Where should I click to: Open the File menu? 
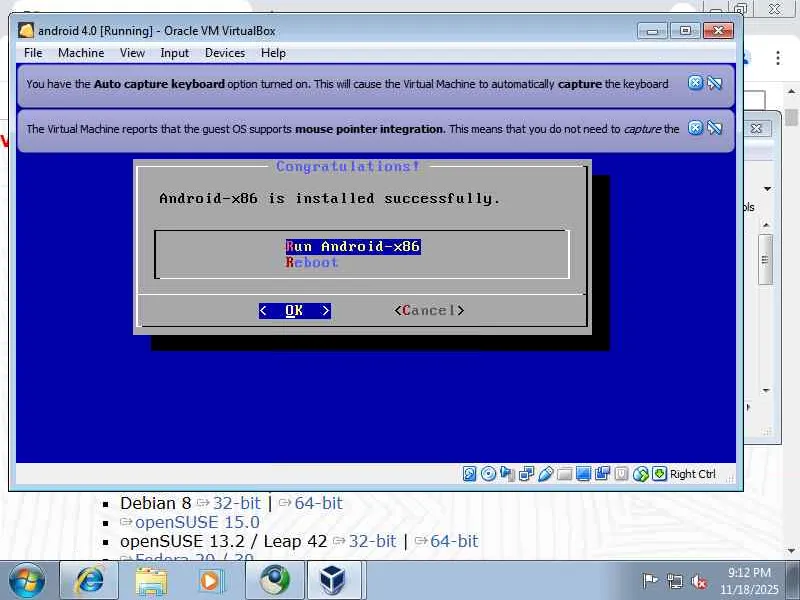(x=33, y=53)
